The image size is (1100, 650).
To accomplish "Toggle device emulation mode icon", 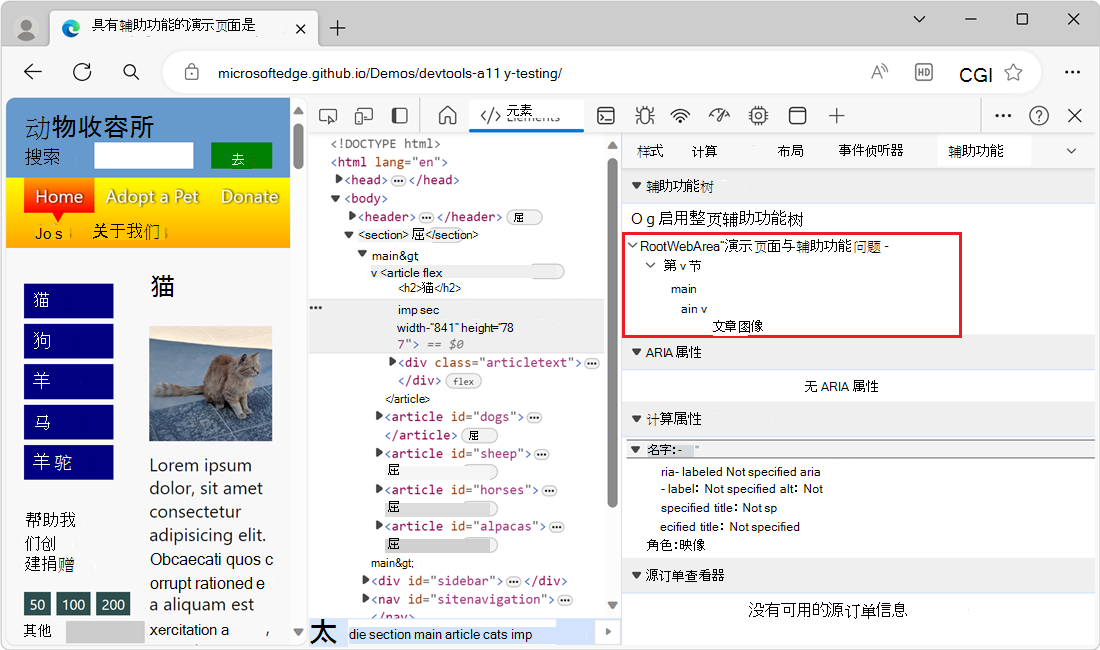I will [x=364, y=115].
